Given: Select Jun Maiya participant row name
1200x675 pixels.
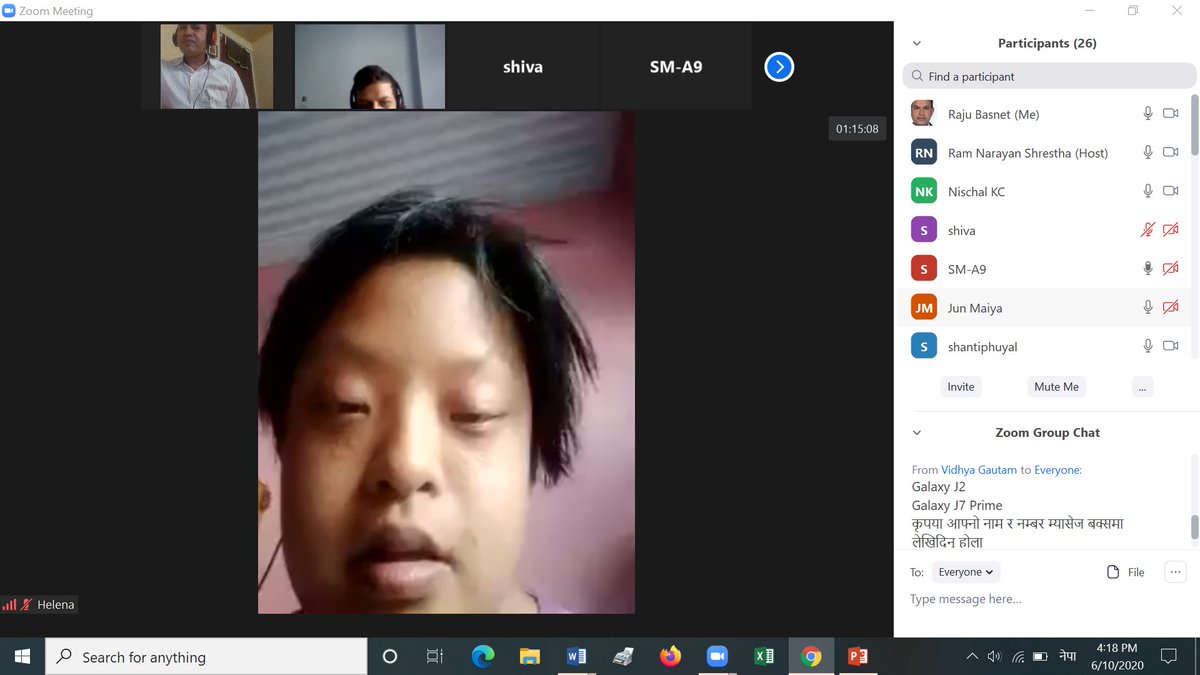Looking at the screenshot, I should 975,308.
